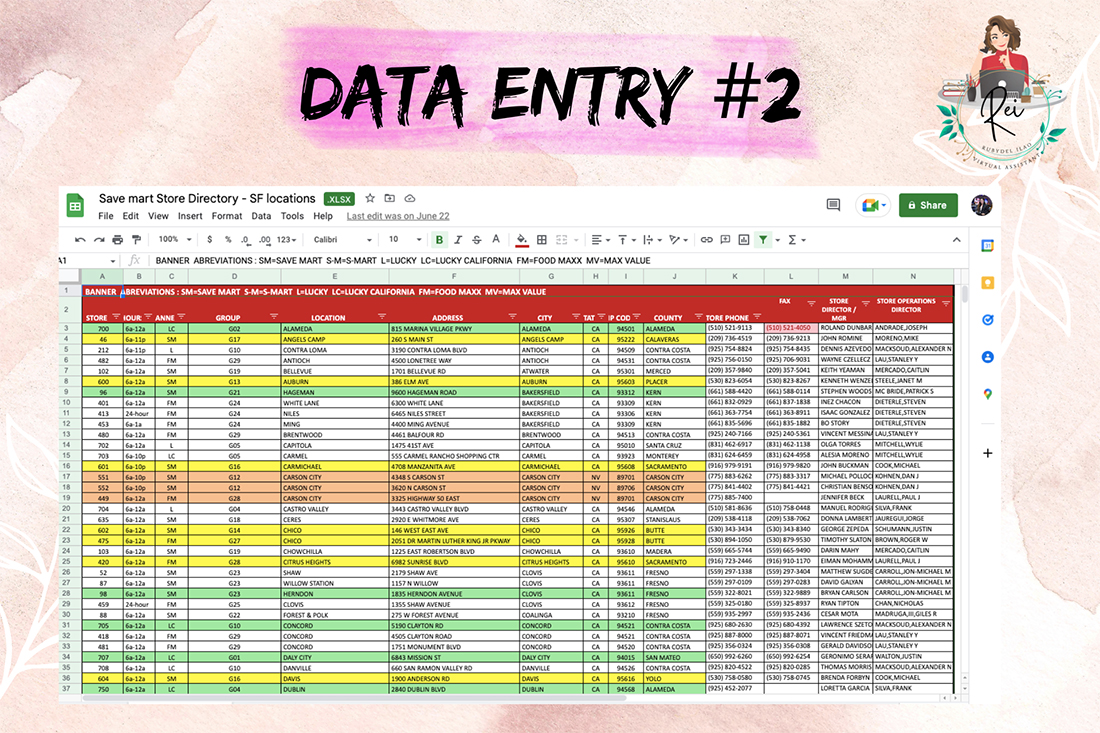The image size is (1100, 733).
Task: Open Contacts side panel
Action: coord(988,357)
